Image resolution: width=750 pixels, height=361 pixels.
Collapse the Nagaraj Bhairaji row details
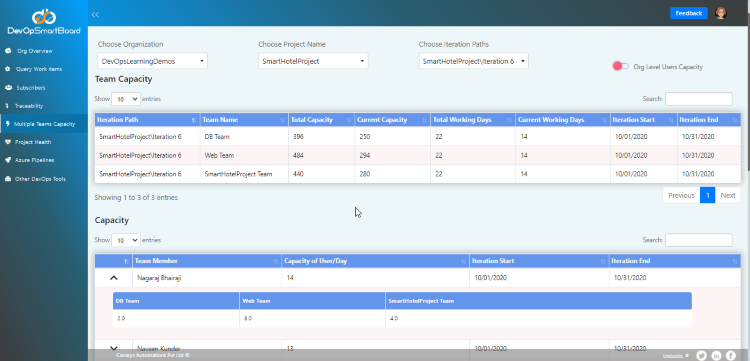[x=113, y=277]
